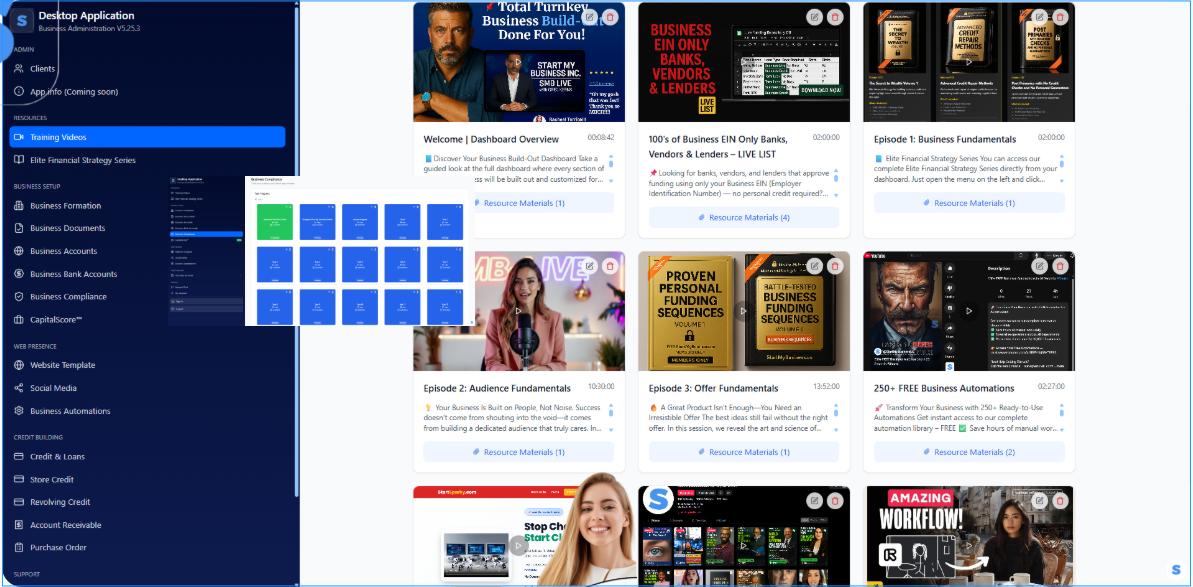The height and width of the screenshot is (587, 1193).
Task: Click the Desktop Application logo icon
Action: click(20, 20)
